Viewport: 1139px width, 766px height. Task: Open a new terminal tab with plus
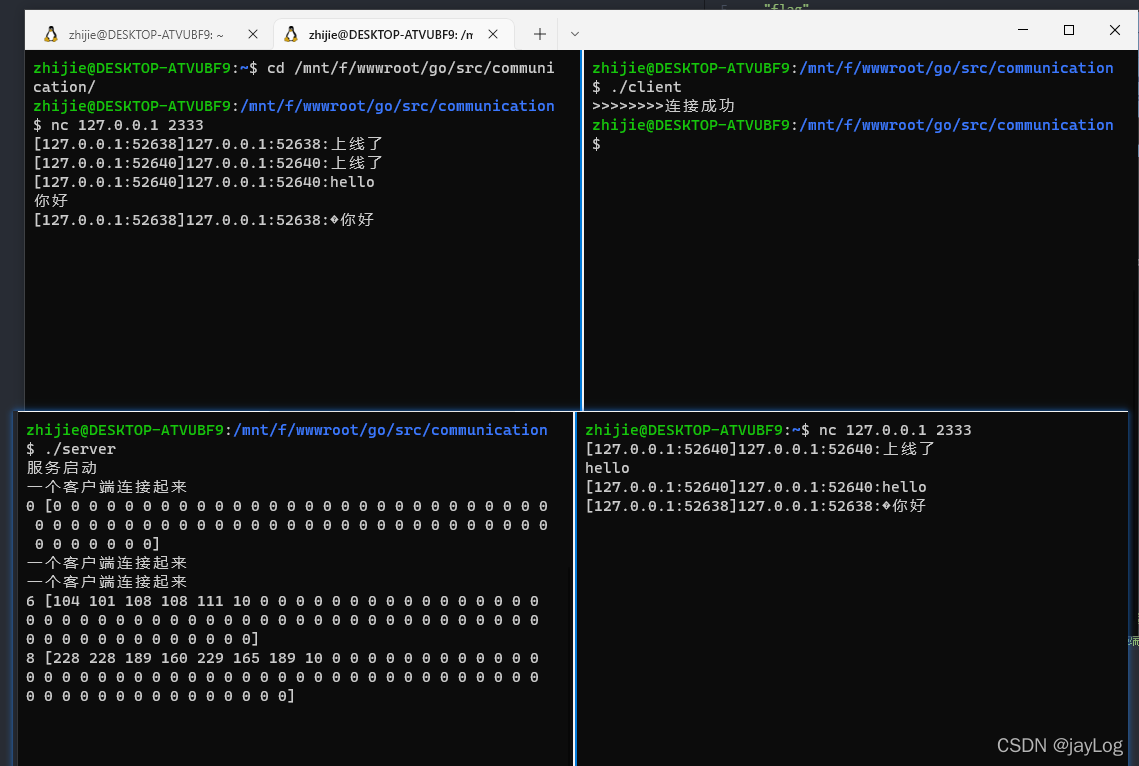pyautogui.click(x=540, y=34)
